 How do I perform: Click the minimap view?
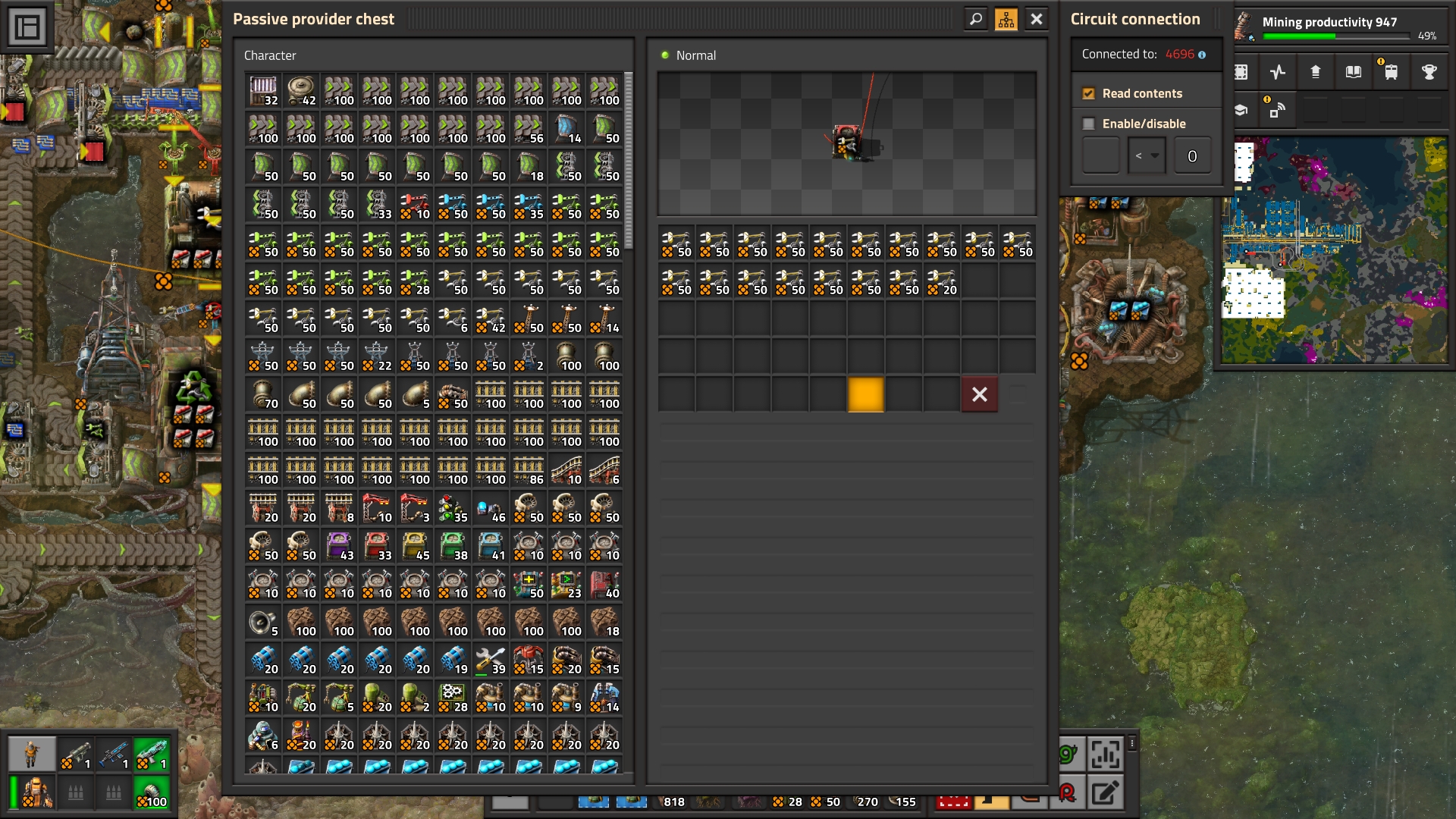(1335, 250)
